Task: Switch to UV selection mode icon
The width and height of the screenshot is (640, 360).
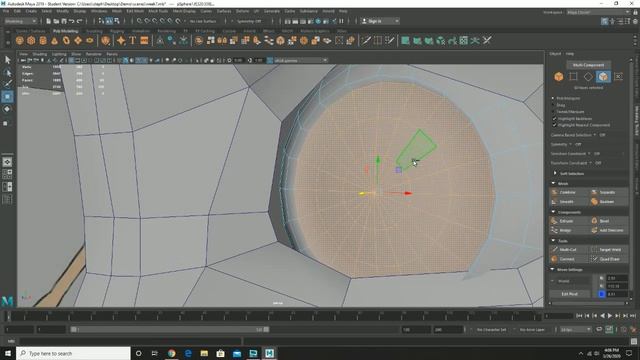Action: [618, 76]
